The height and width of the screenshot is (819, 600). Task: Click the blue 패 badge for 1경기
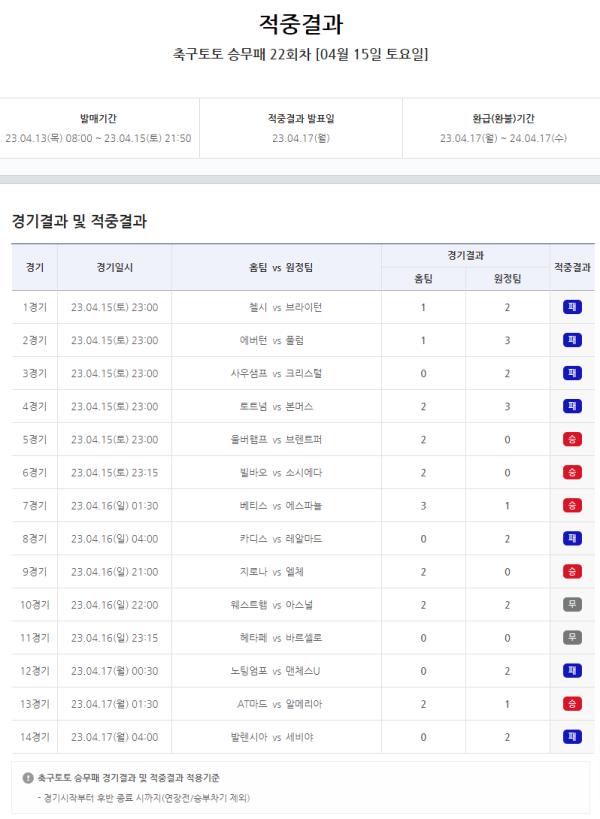(x=572, y=307)
